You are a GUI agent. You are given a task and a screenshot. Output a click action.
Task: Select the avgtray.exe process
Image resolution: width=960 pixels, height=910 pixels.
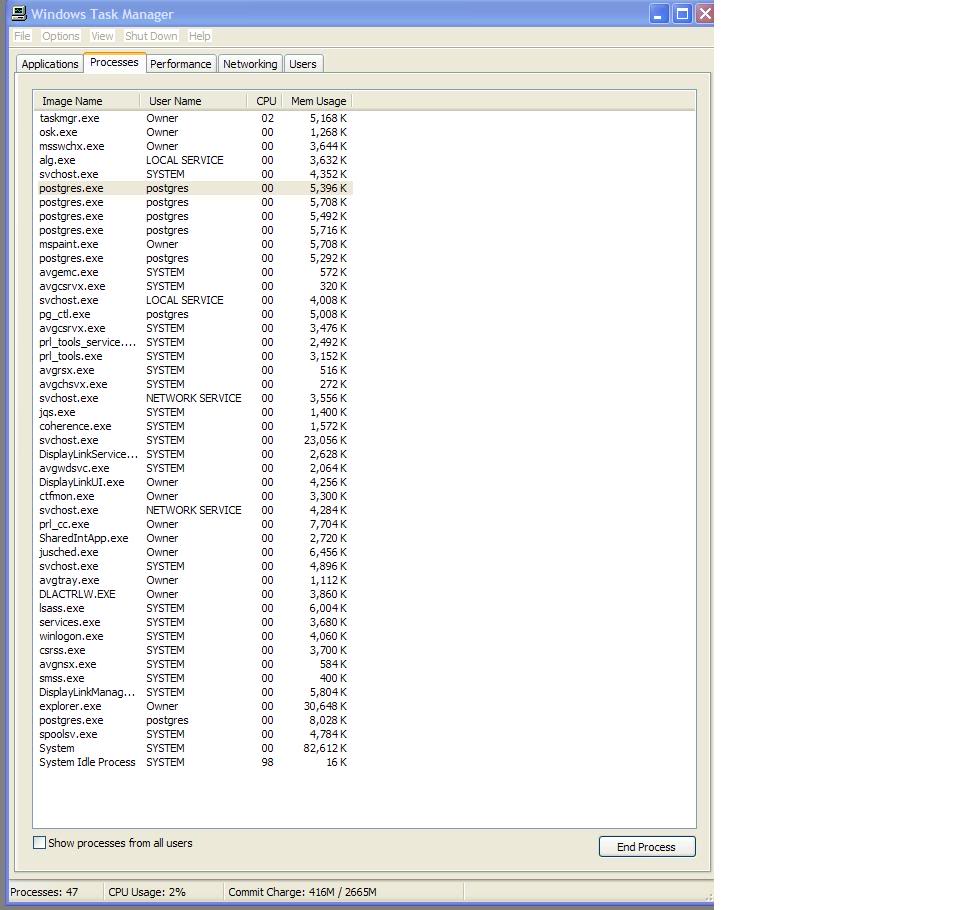[x=195, y=581]
